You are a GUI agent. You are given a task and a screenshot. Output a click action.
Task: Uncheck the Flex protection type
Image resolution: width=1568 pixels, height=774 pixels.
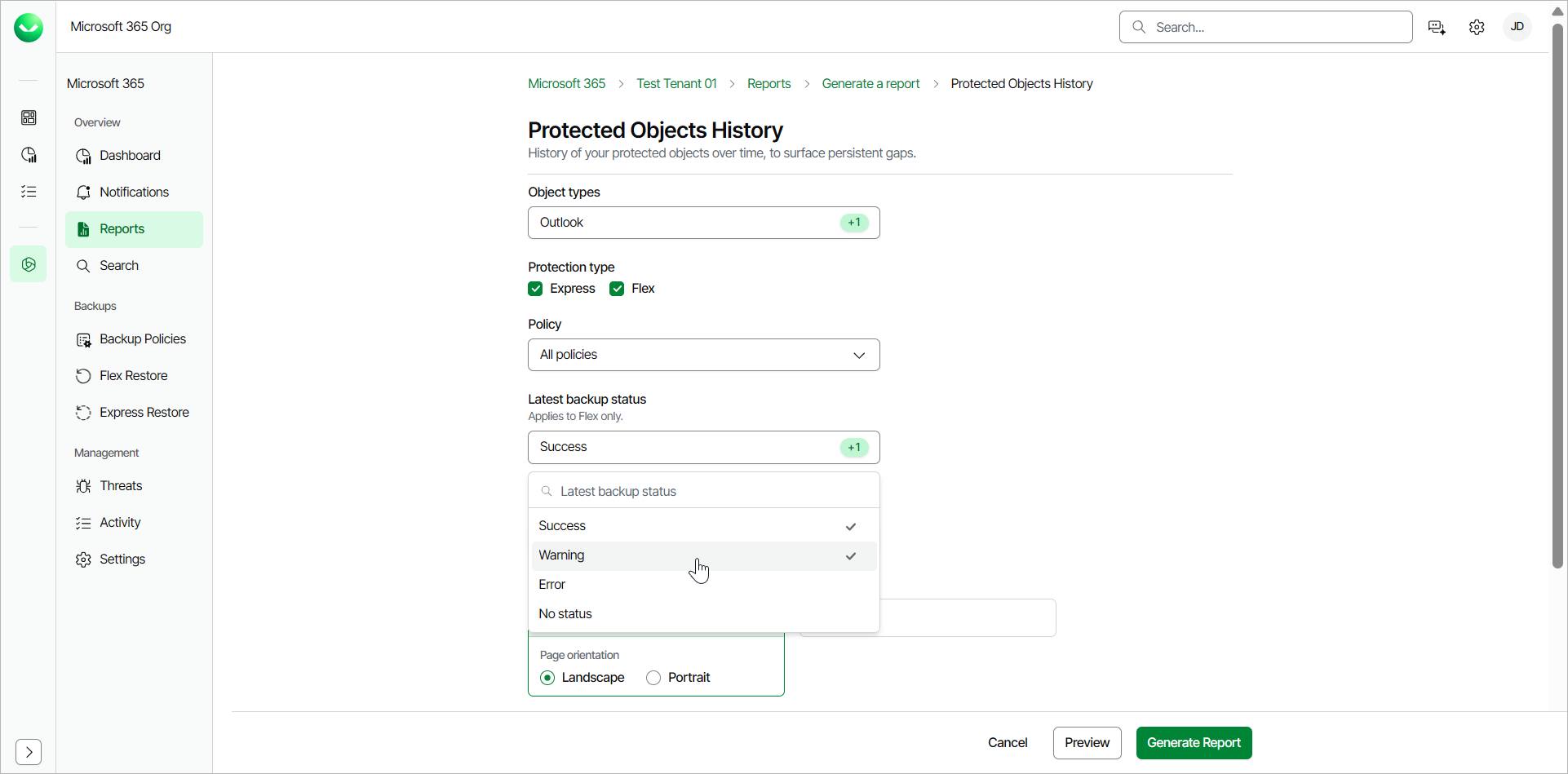click(x=617, y=289)
